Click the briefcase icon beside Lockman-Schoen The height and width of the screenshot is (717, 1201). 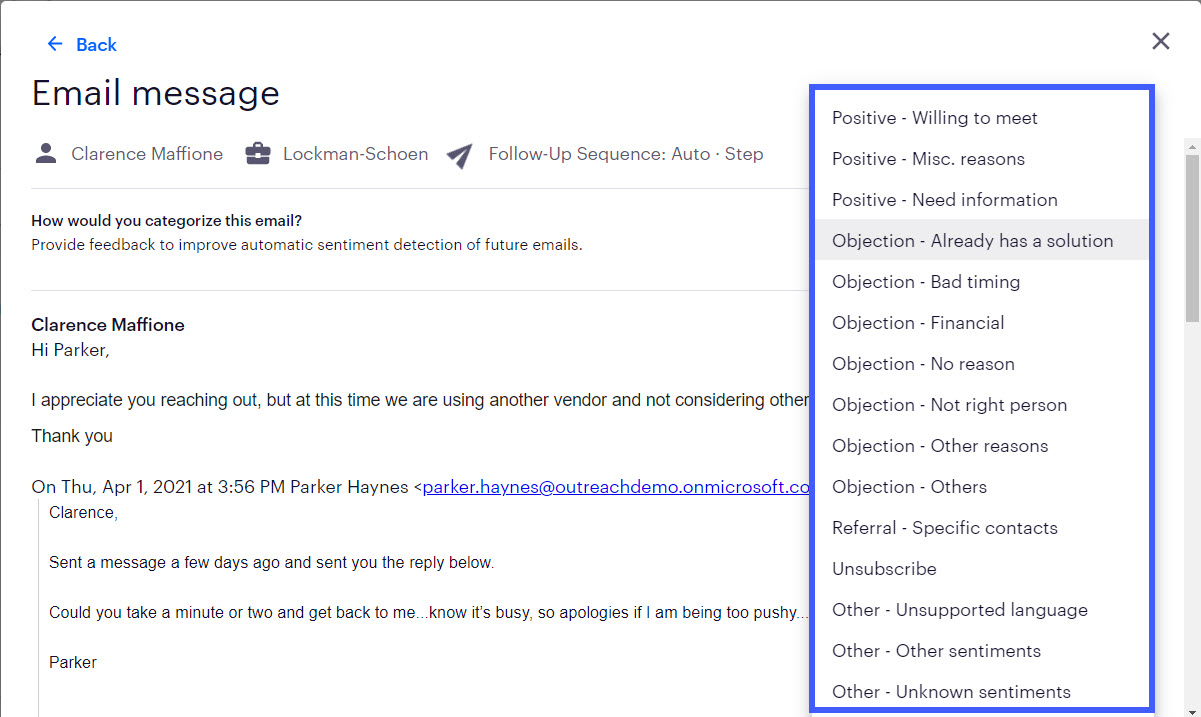[258, 154]
